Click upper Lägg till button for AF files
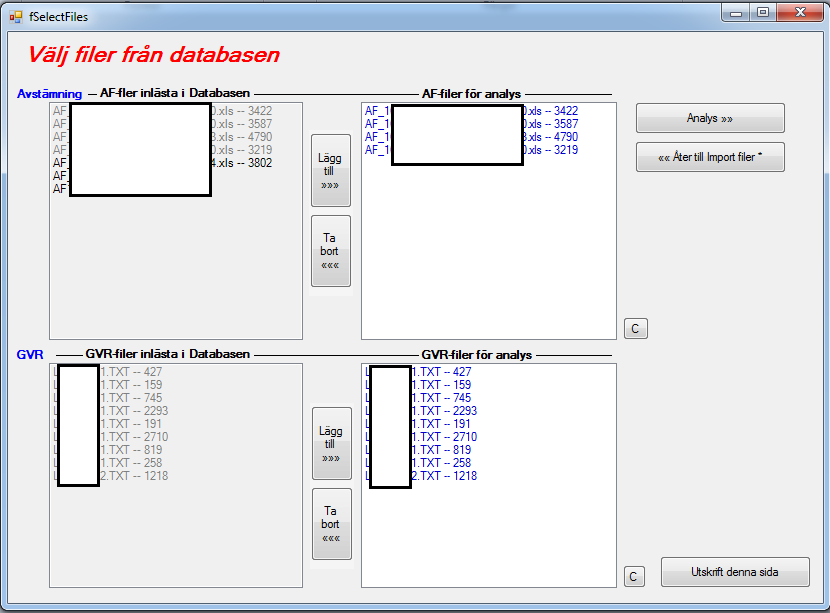830x613 pixels. coord(330,171)
